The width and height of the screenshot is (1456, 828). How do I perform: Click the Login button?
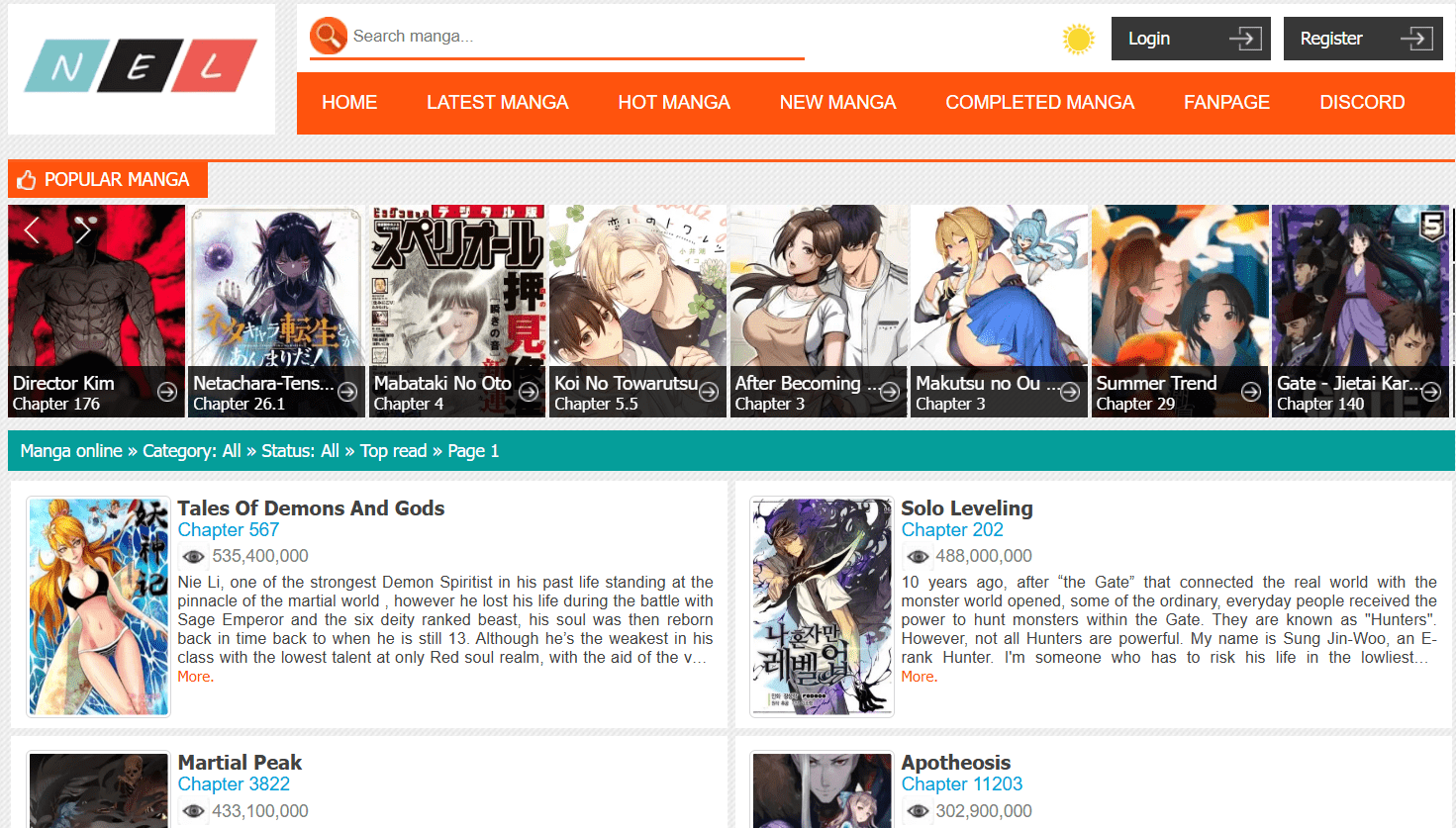click(x=1191, y=39)
